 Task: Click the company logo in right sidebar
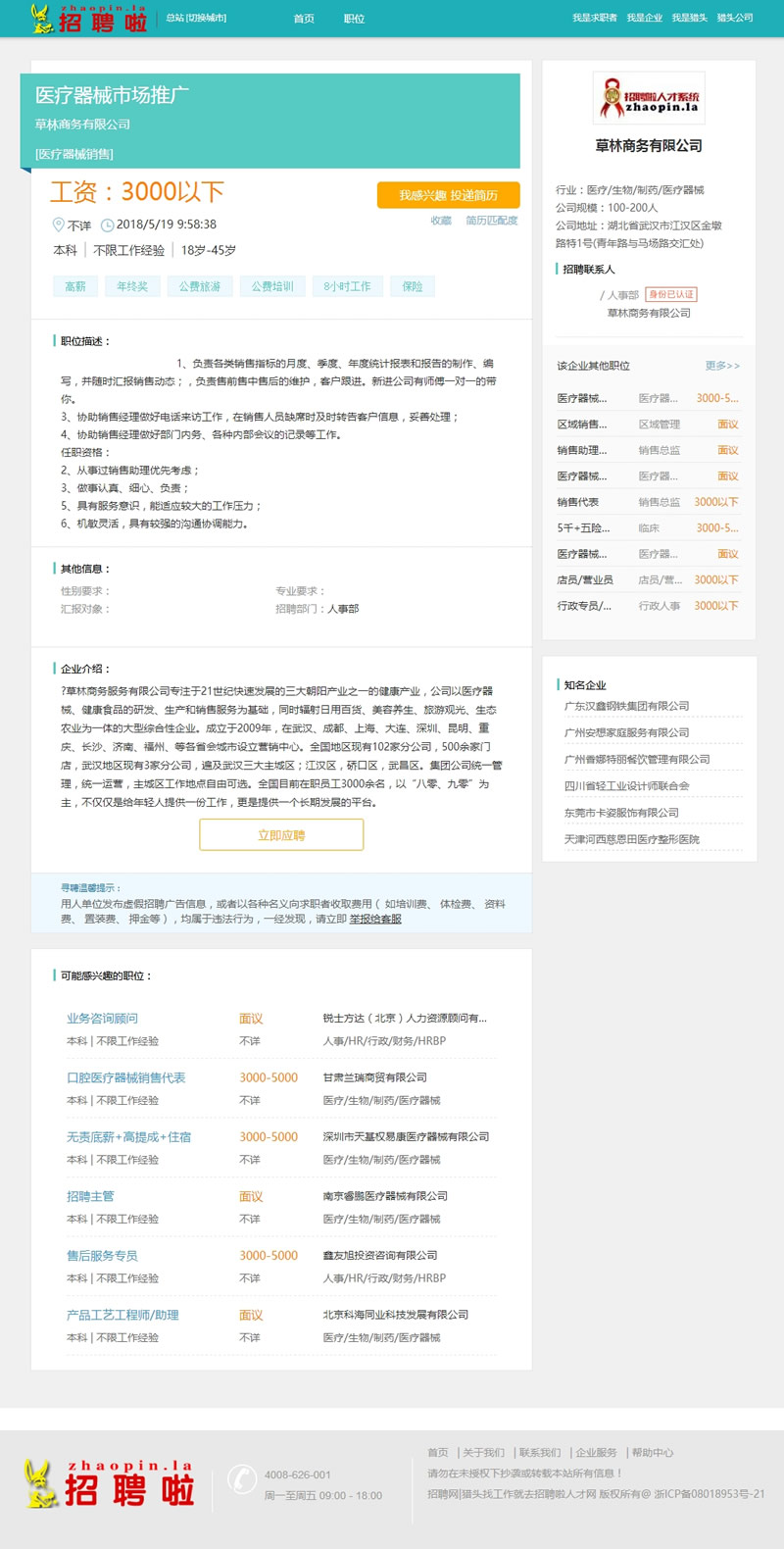pyautogui.click(x=649, y=97)
